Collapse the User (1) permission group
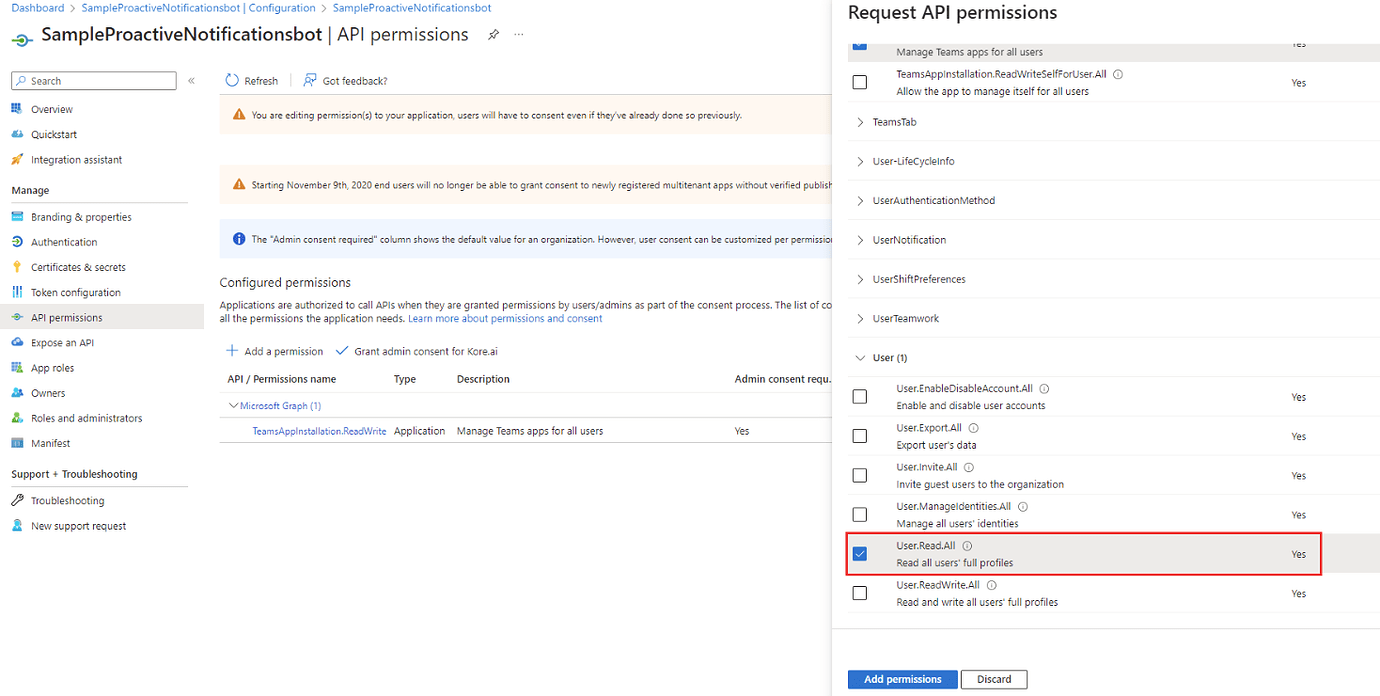This screenshot has width=1380, height=696. pos(888,357)
